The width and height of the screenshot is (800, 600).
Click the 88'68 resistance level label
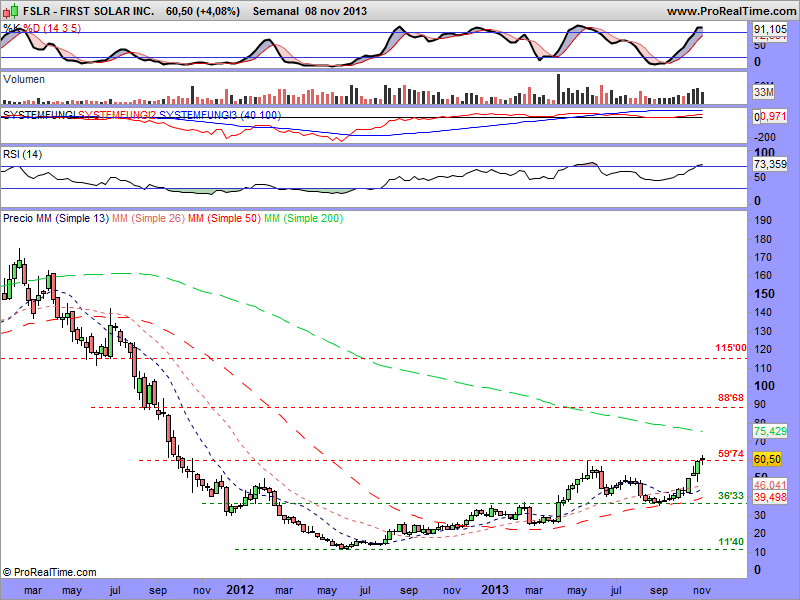731,397
